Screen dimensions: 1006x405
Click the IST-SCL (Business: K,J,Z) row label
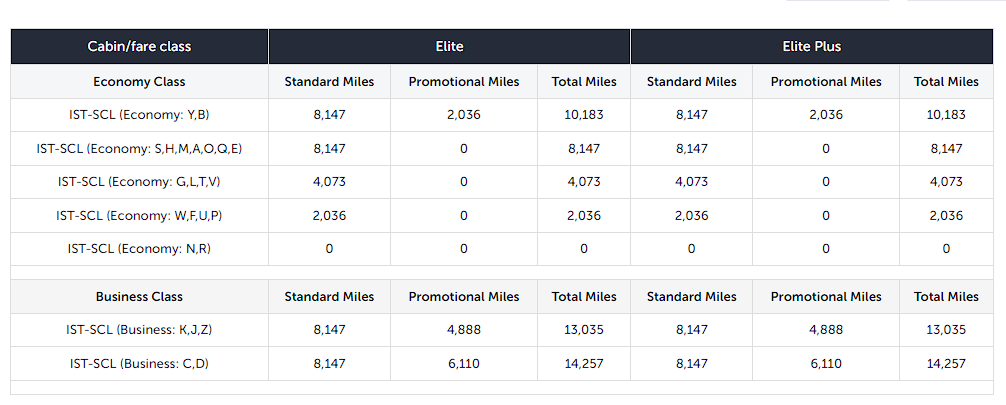point(139,330)
